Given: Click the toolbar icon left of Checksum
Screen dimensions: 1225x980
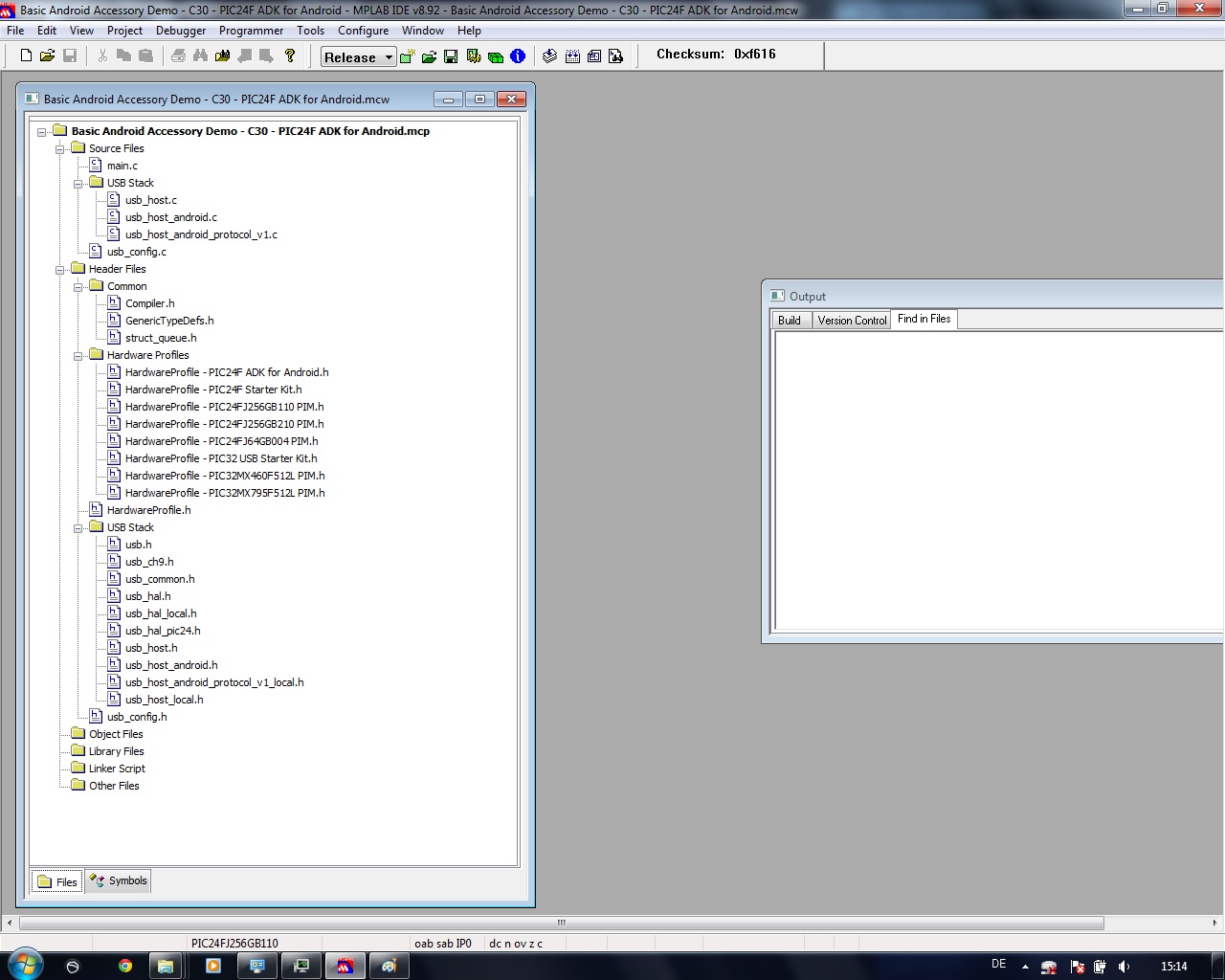Looking at the screenshot, I should point(616,56).
